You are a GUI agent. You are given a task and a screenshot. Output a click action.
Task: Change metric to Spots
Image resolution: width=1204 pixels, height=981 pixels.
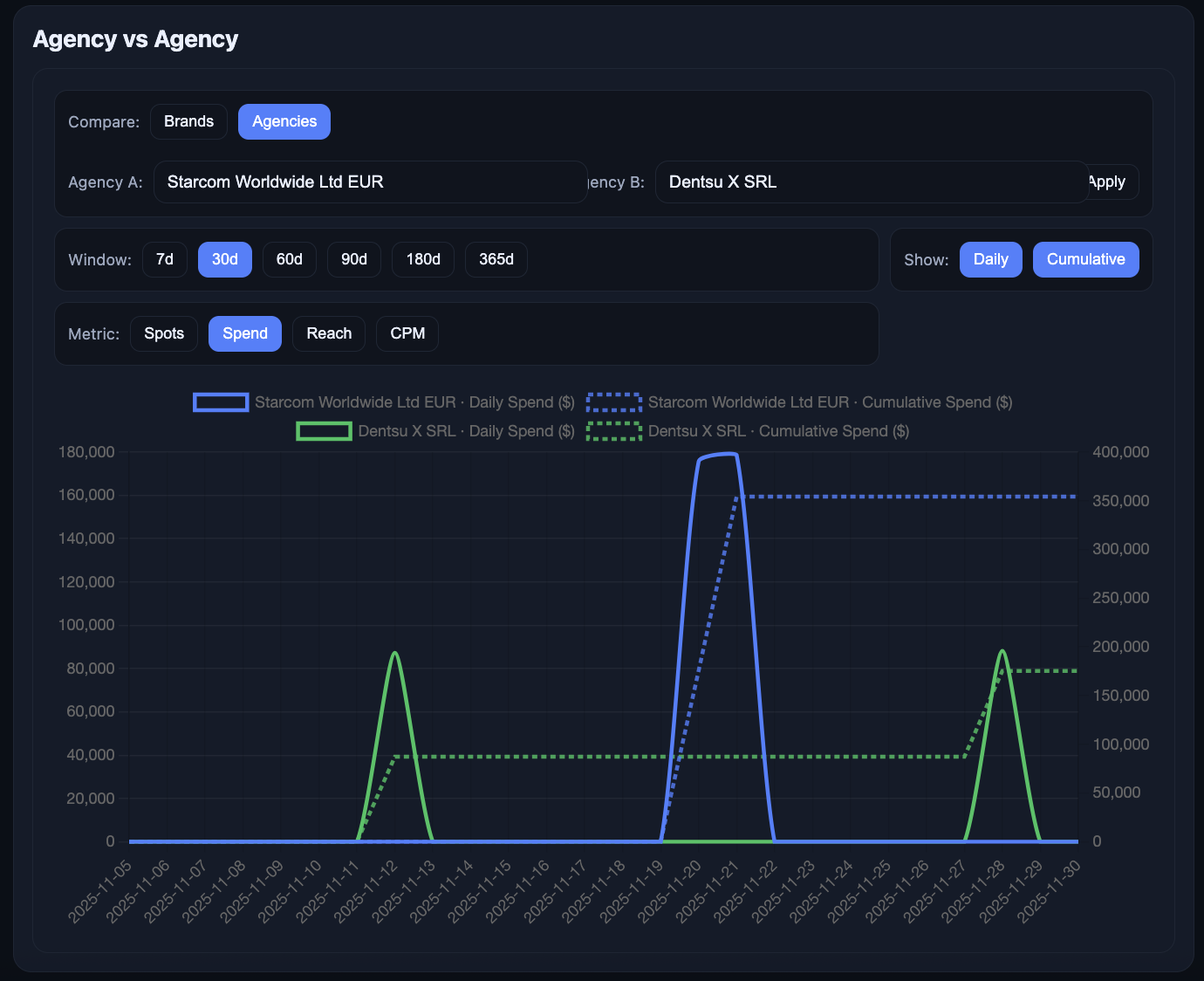point(164,333)
